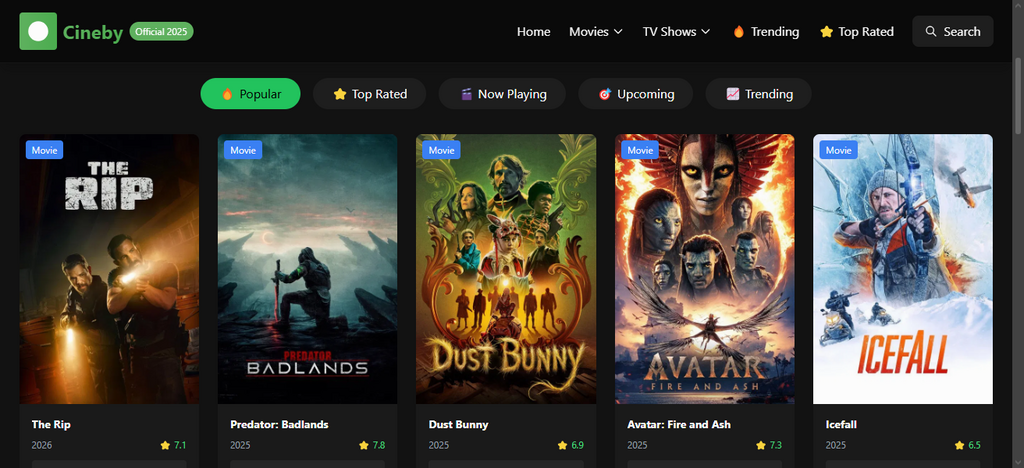Click the Cineby brand name link
Image resolution: width=1024 pixels, height=468 pixels.
tap(93, 32)
